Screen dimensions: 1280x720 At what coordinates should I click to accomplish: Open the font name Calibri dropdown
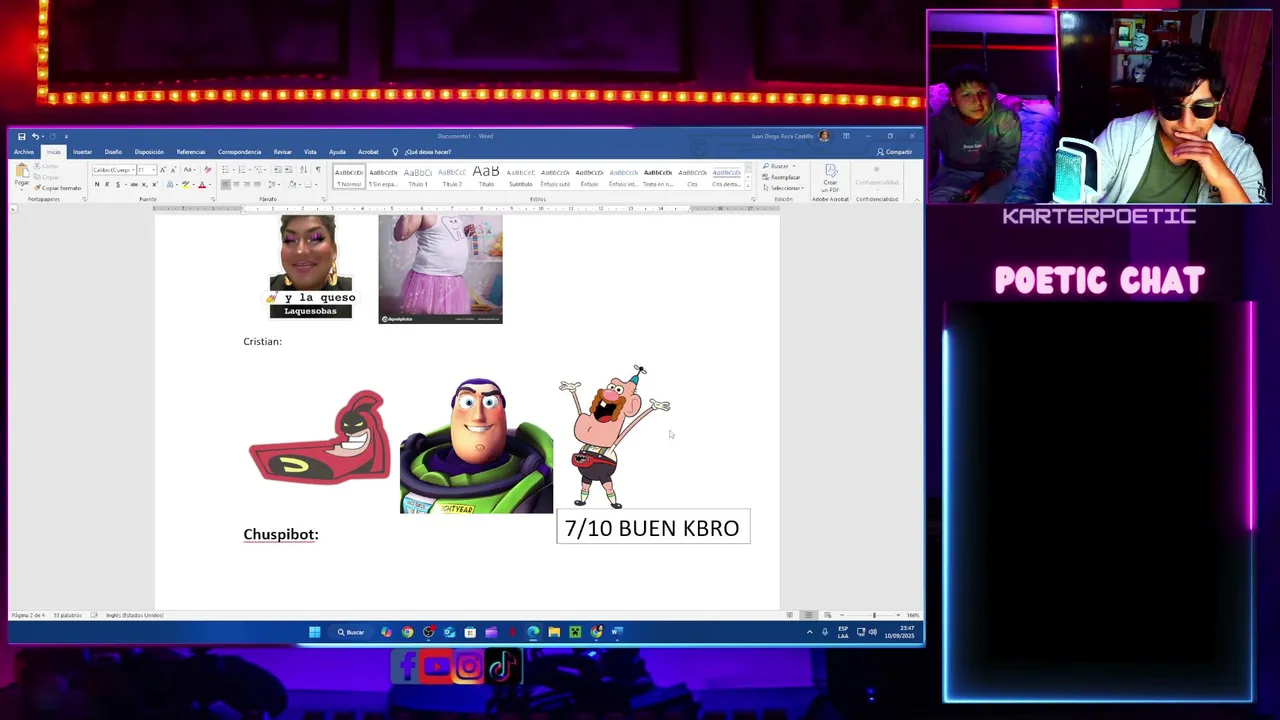click(133, 170)
